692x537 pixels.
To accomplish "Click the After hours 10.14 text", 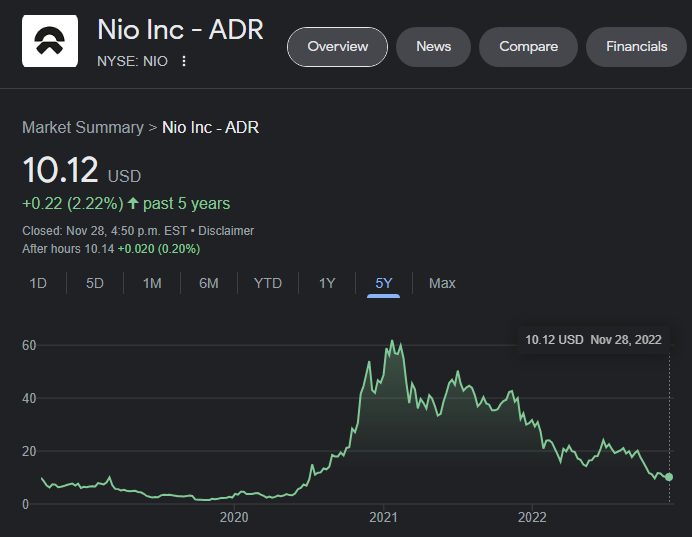I will pos(68,249).
